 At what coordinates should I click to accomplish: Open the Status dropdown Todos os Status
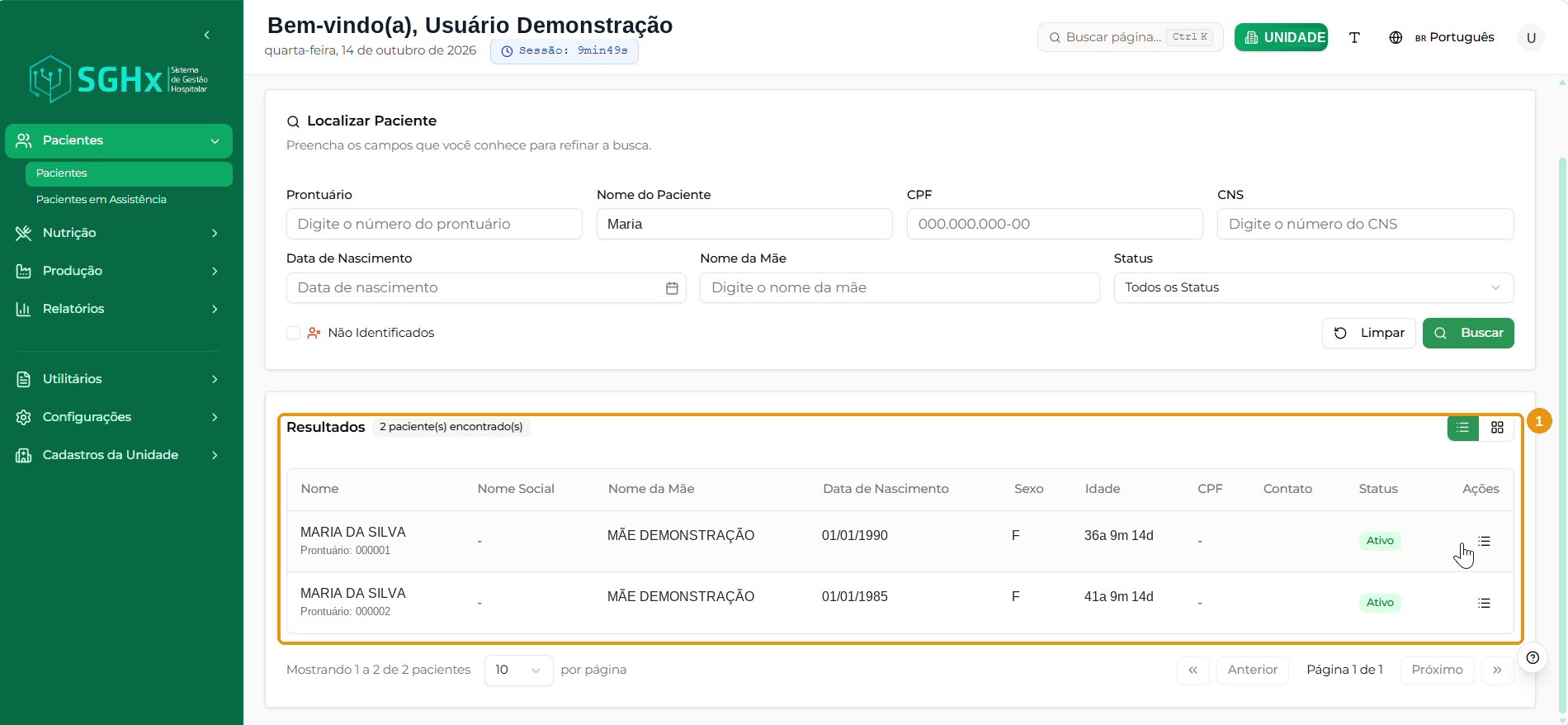(x=1314, y=287)
